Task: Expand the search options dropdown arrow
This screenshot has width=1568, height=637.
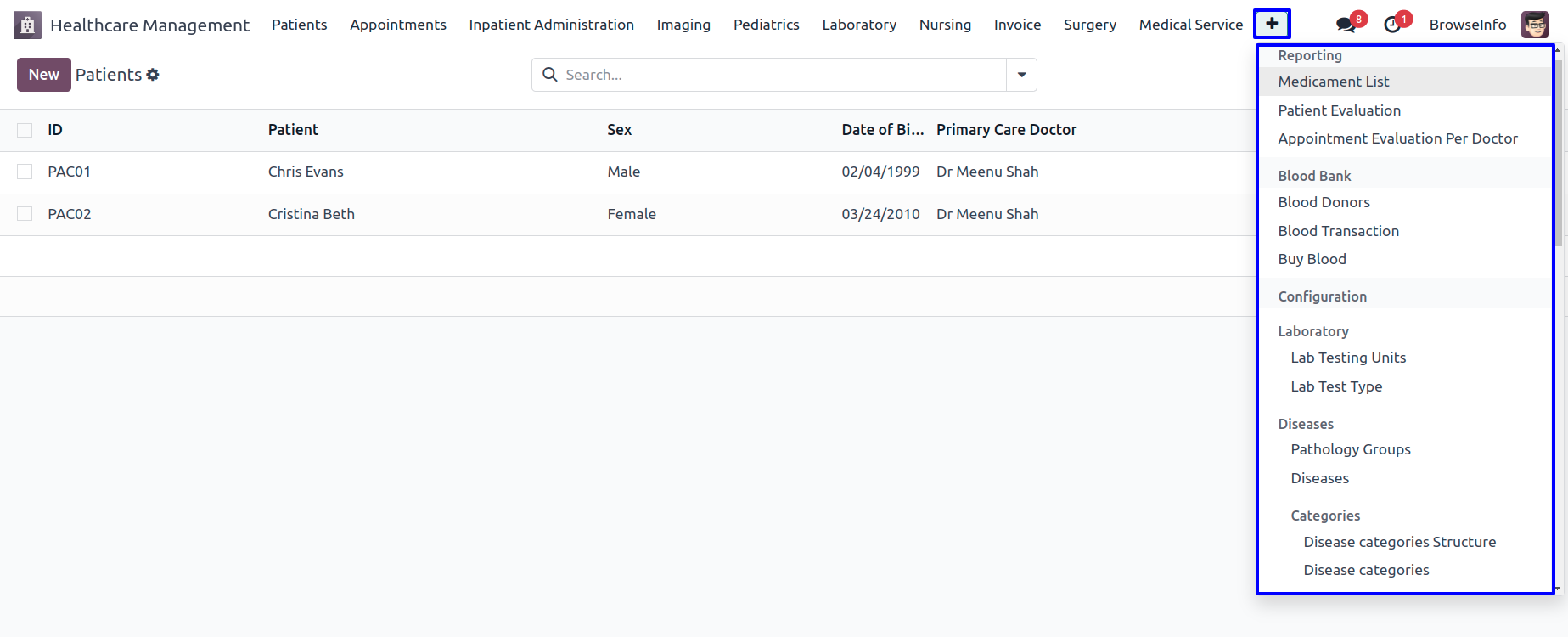Action: tap(1021, 75)
